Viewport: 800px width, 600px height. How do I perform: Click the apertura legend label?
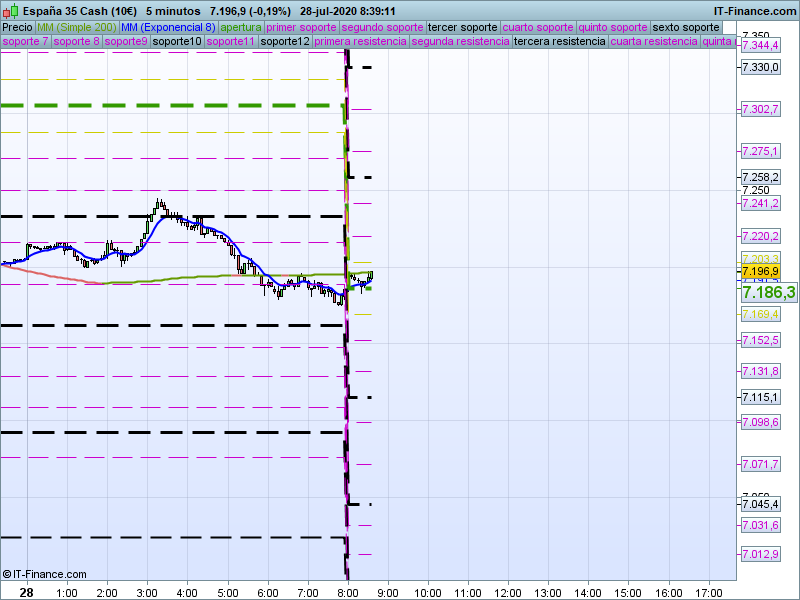[x=241, y=27]
